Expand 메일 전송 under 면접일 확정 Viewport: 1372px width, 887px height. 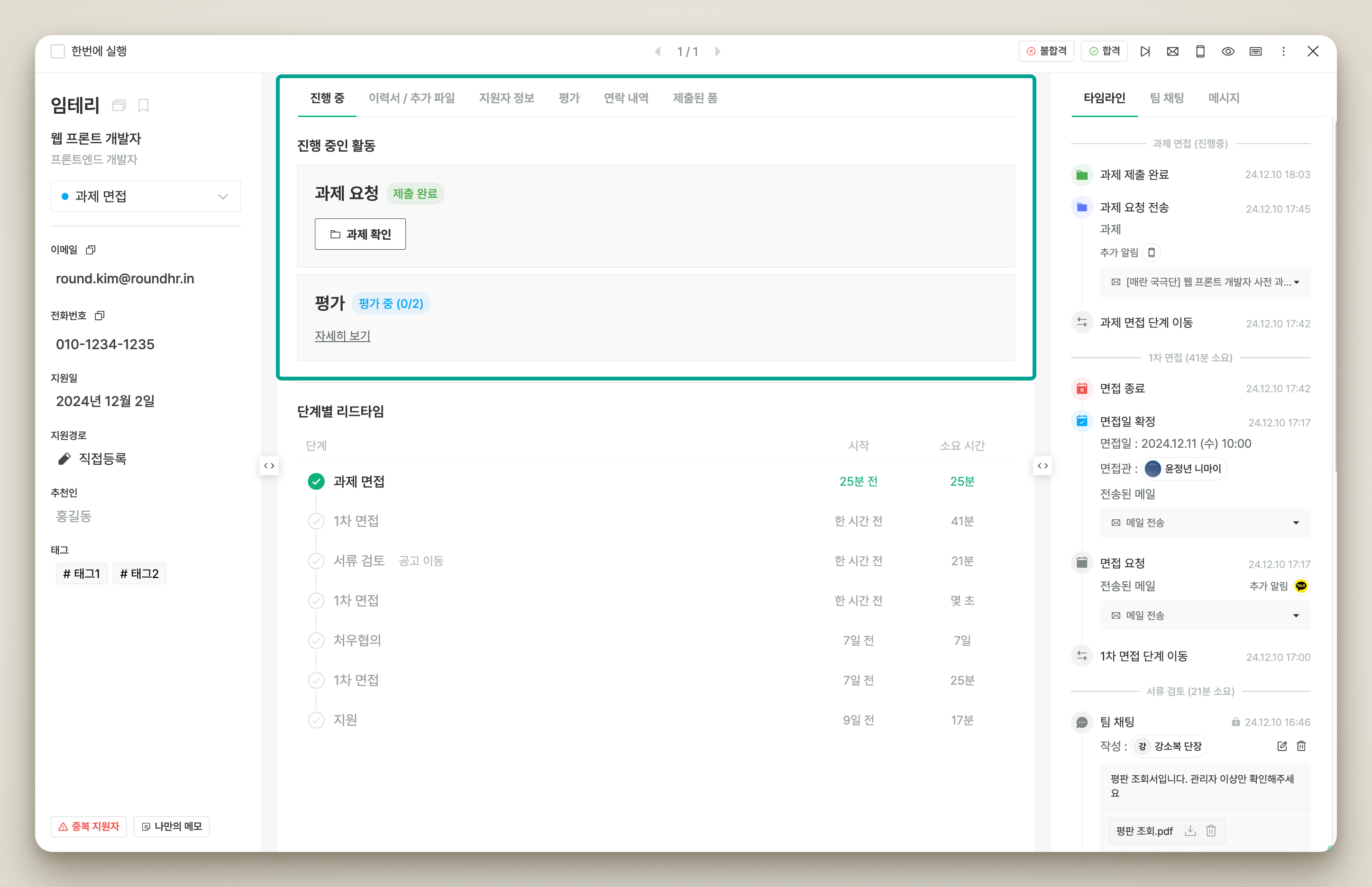click(1205, 523)
